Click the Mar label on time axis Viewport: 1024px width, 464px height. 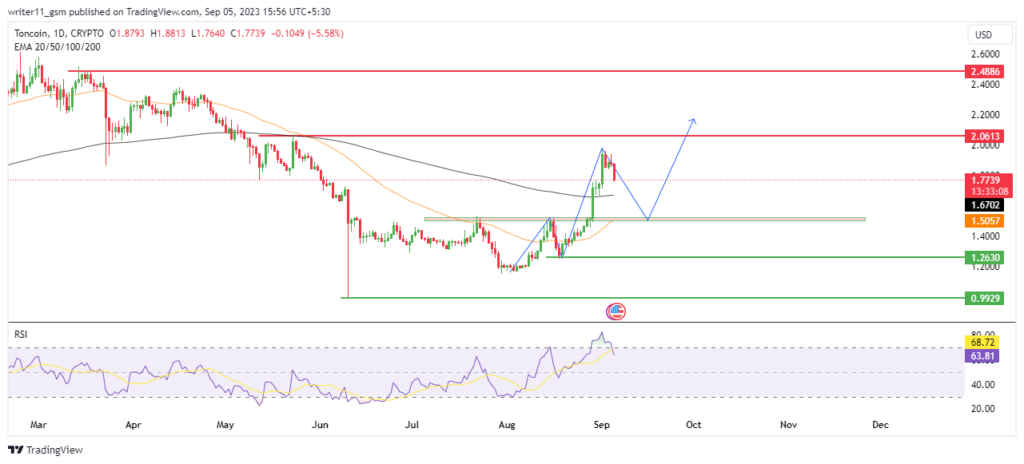point(37,425)
